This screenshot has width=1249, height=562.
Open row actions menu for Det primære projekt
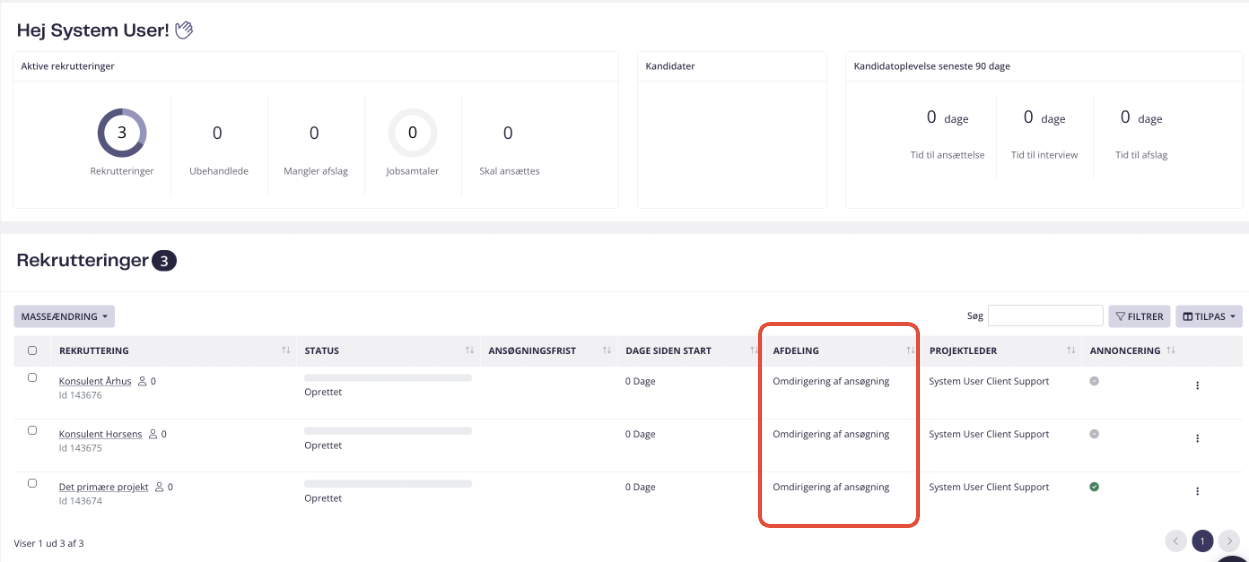[x=1197, y=492]
